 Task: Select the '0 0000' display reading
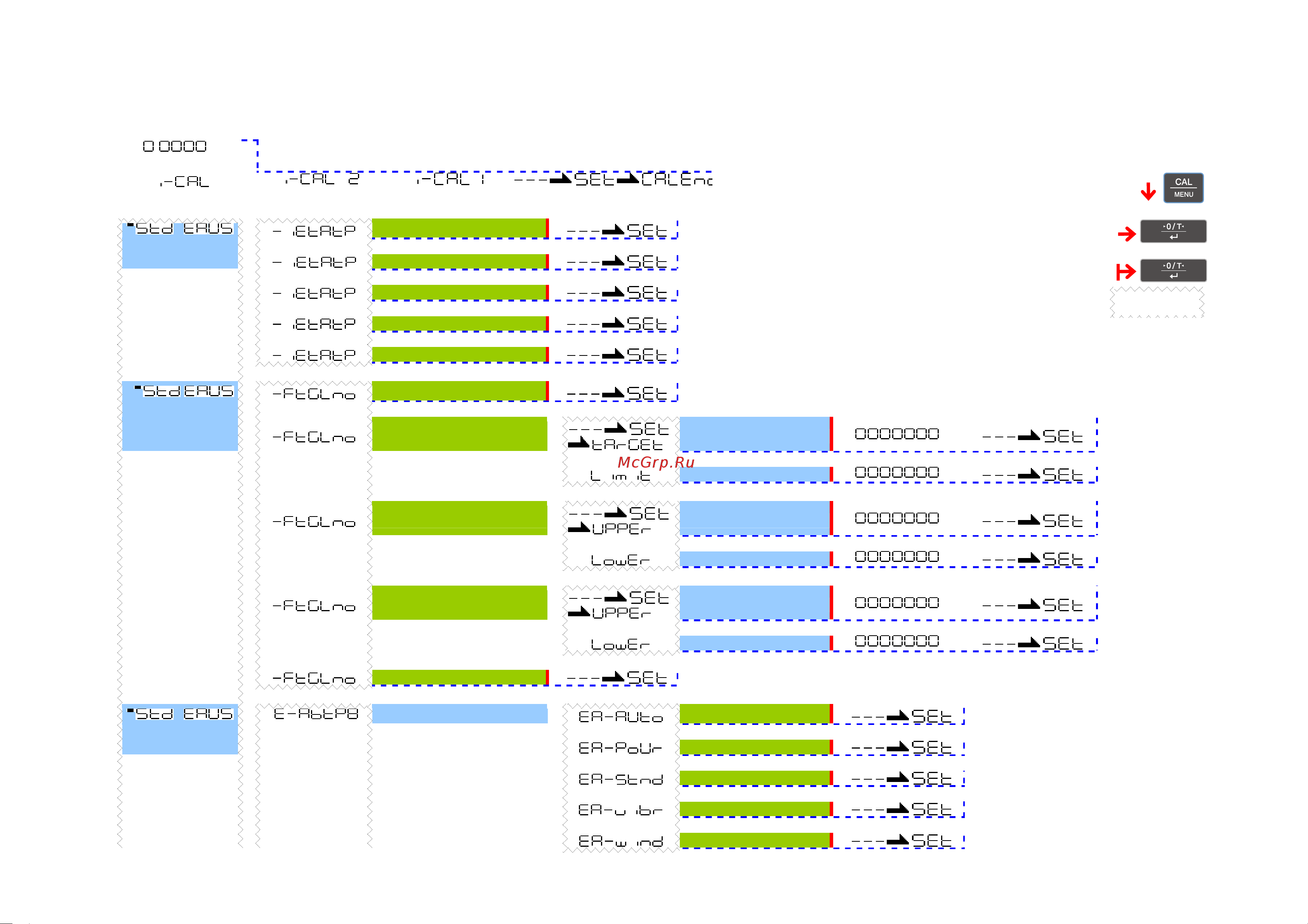pos(174,146)
